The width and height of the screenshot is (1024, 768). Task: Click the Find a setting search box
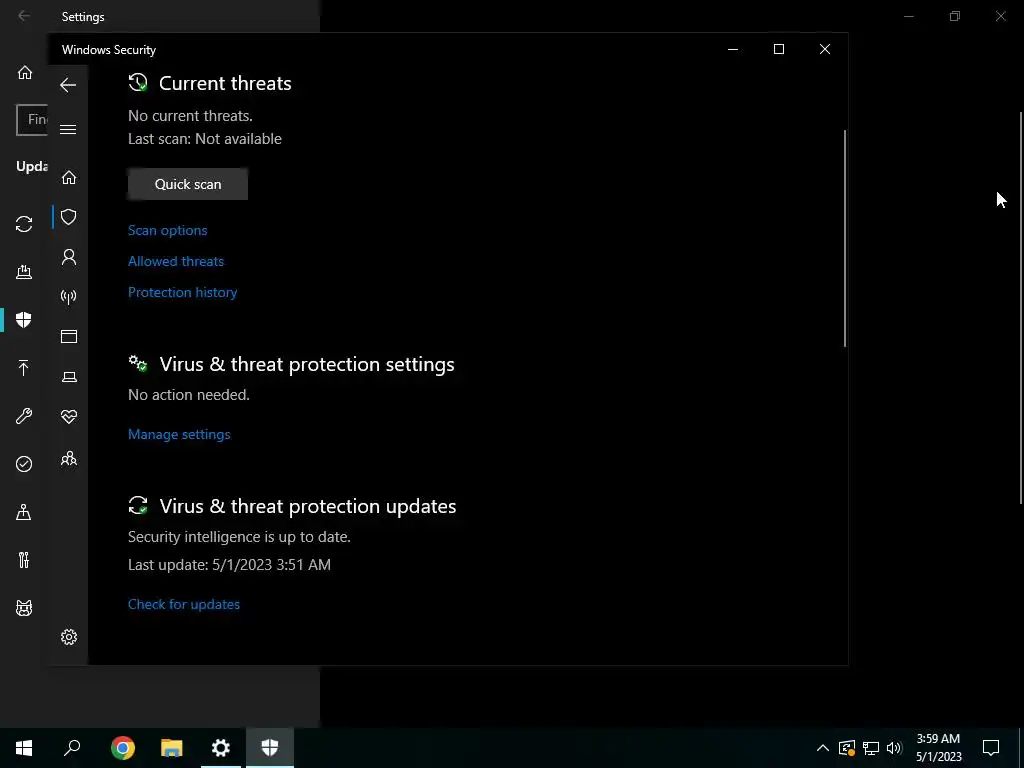click(32, 120)
